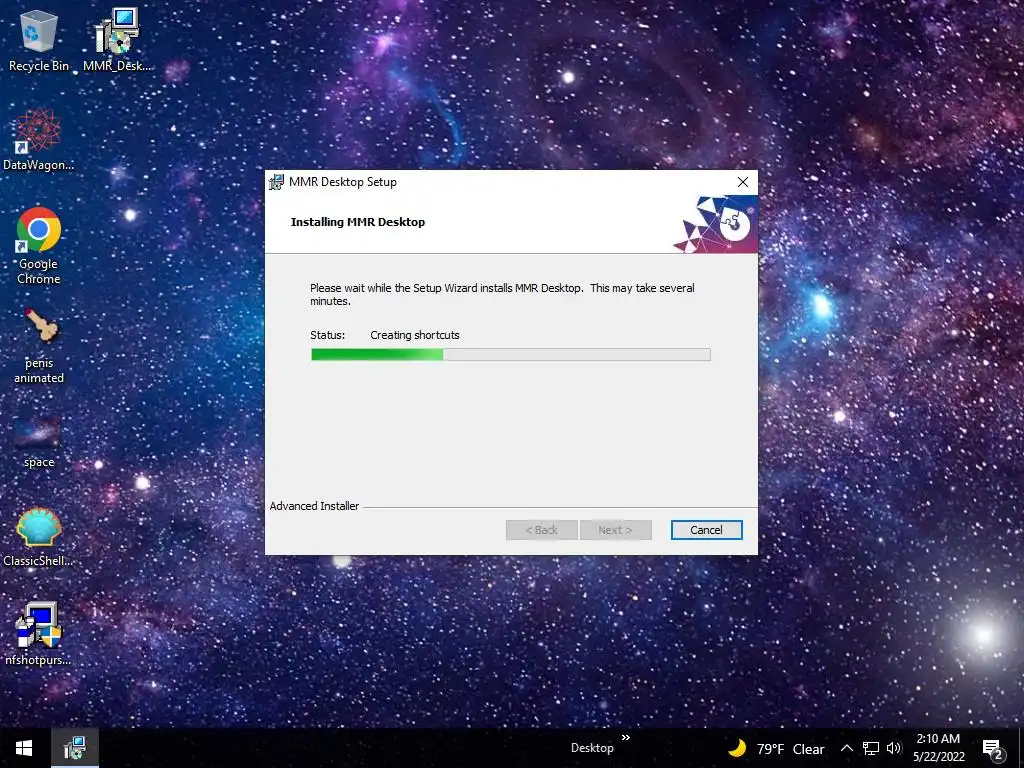The image size is (1024, 768).
Task: Open the network status tray icon
Action: pos(871,748)
